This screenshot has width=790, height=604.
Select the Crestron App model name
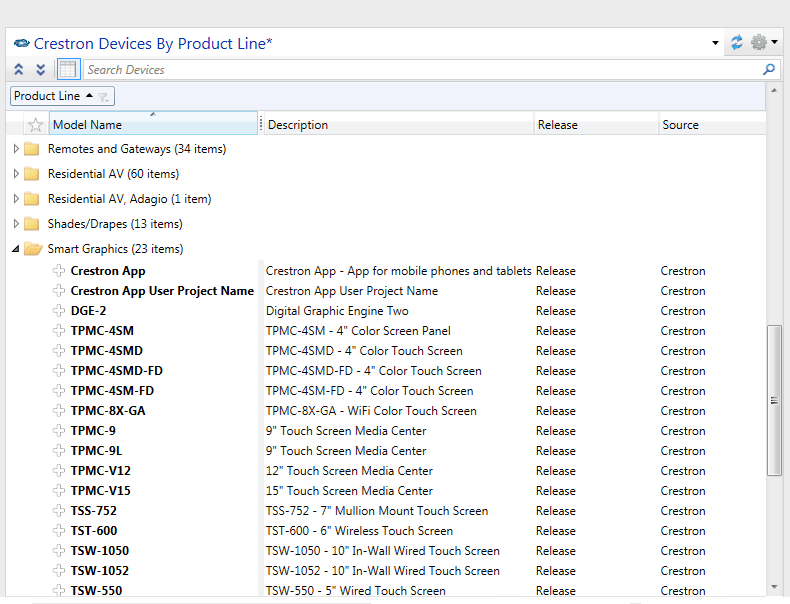108,271
